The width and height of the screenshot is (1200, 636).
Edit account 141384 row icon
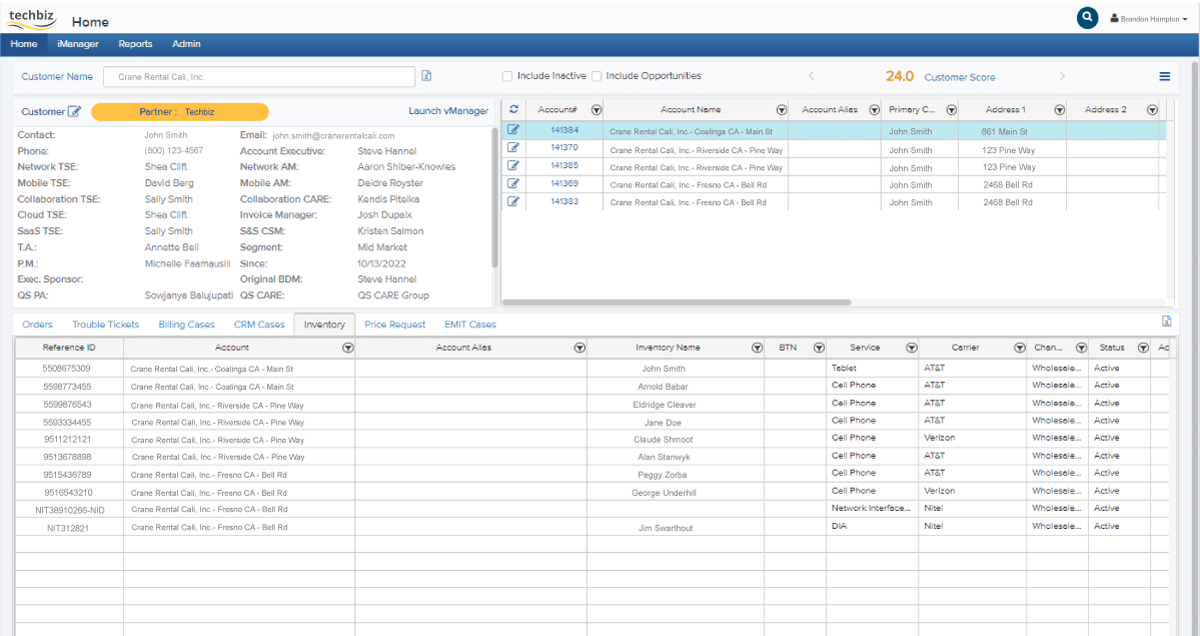click(x=514, y=130)
